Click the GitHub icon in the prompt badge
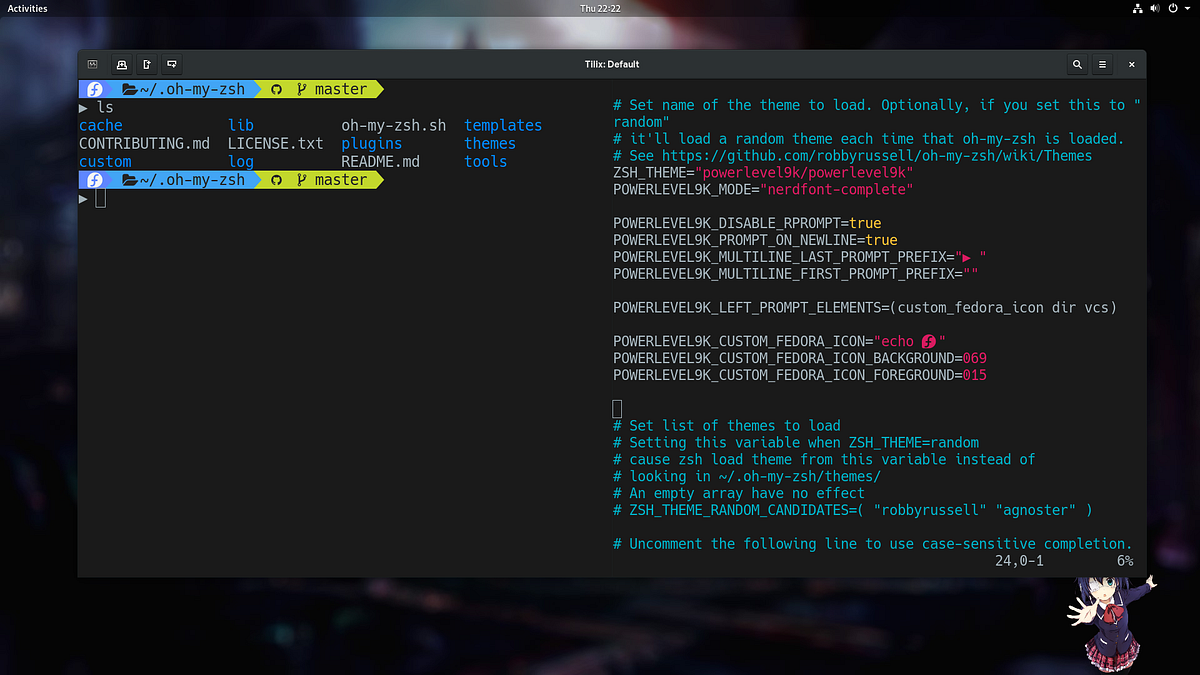Image resolution: width=1200 pixels, height=675 pixels. point(275,89)
